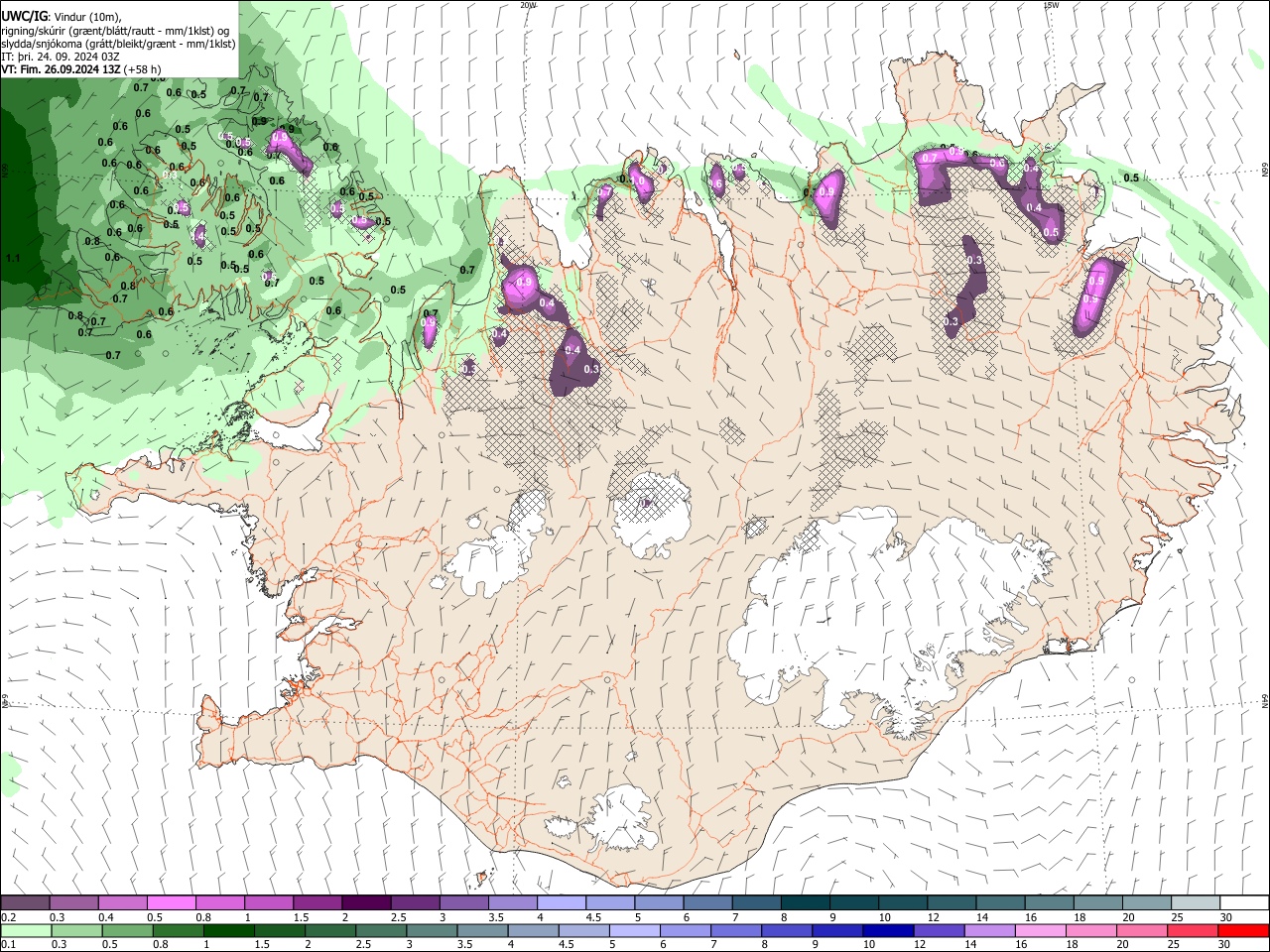Click the 'VT: Fim. 26.09.2024 13Z (+58 h)' line
The width and height of the screenshot is (1270, 952).
click(x=80, y=69)
